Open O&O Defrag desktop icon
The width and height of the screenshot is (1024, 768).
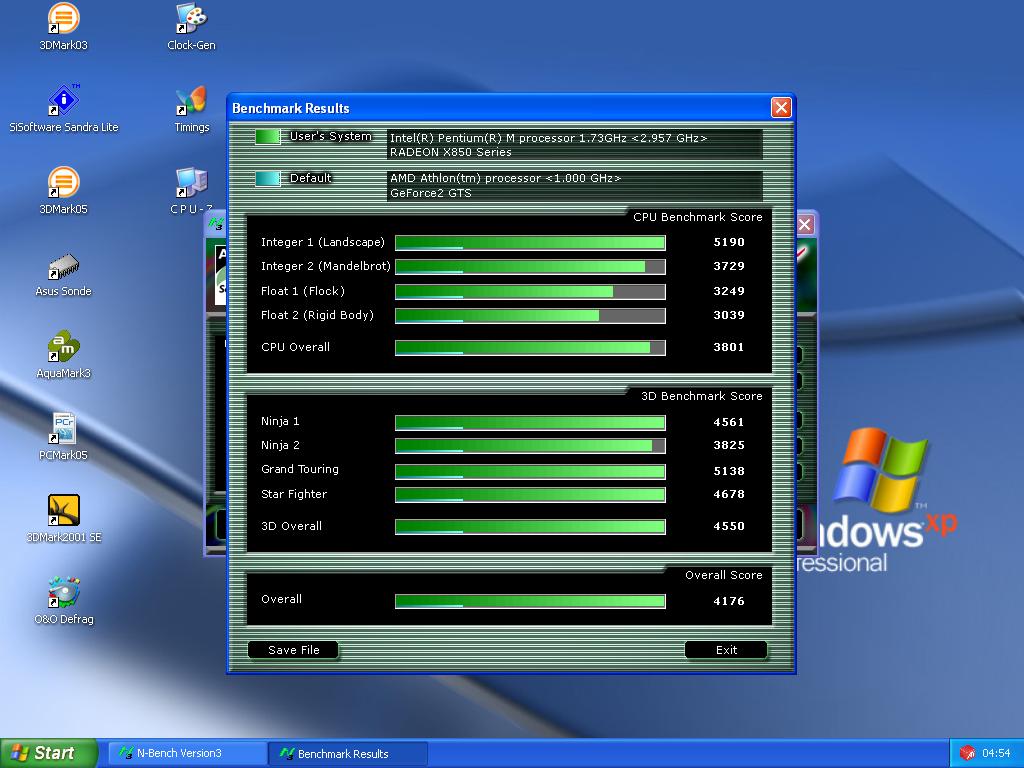tap(64, 594)
